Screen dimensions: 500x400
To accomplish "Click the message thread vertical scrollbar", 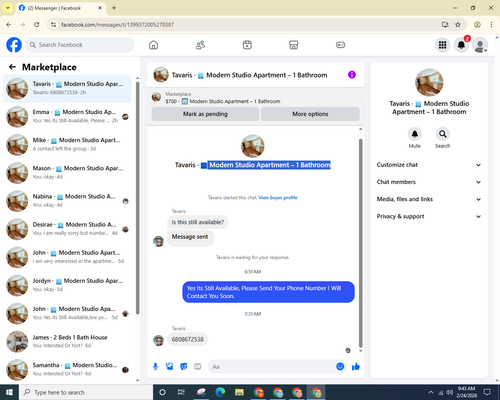I will [360, 243].
